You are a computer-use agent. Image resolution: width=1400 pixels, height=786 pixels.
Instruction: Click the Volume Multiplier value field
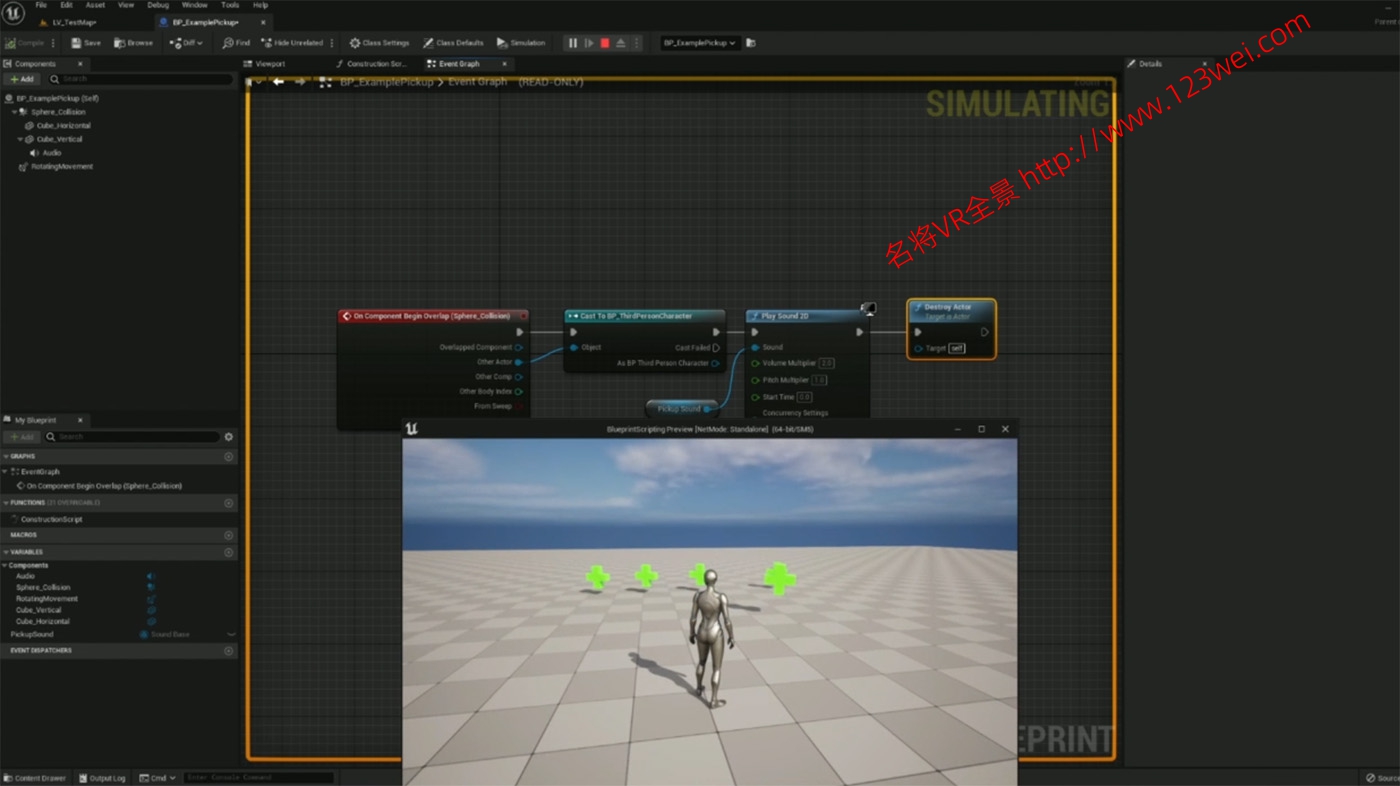tap(827, 364)
